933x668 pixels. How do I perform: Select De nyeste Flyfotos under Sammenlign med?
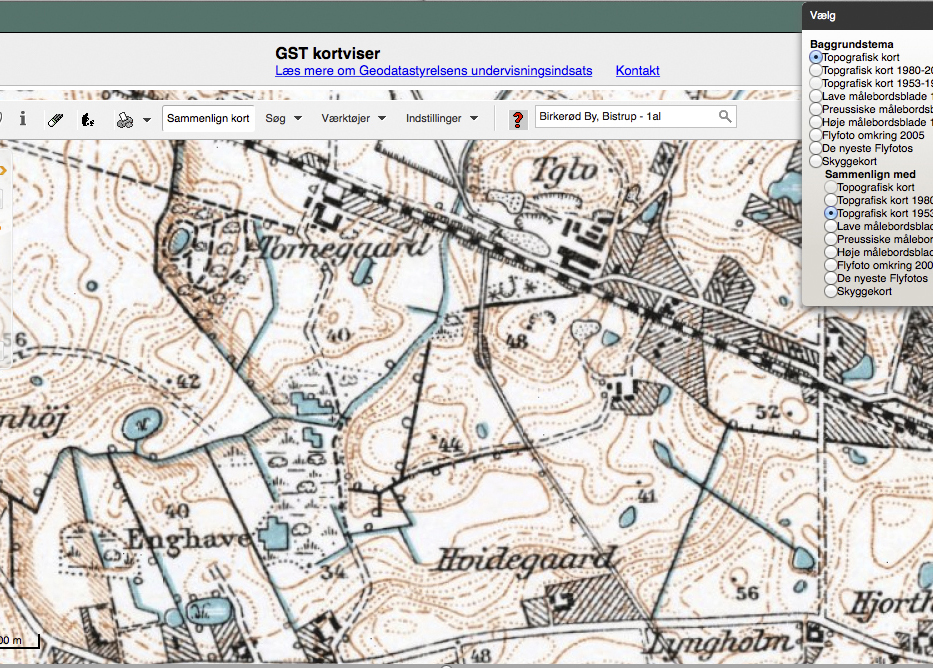[831, 278]
